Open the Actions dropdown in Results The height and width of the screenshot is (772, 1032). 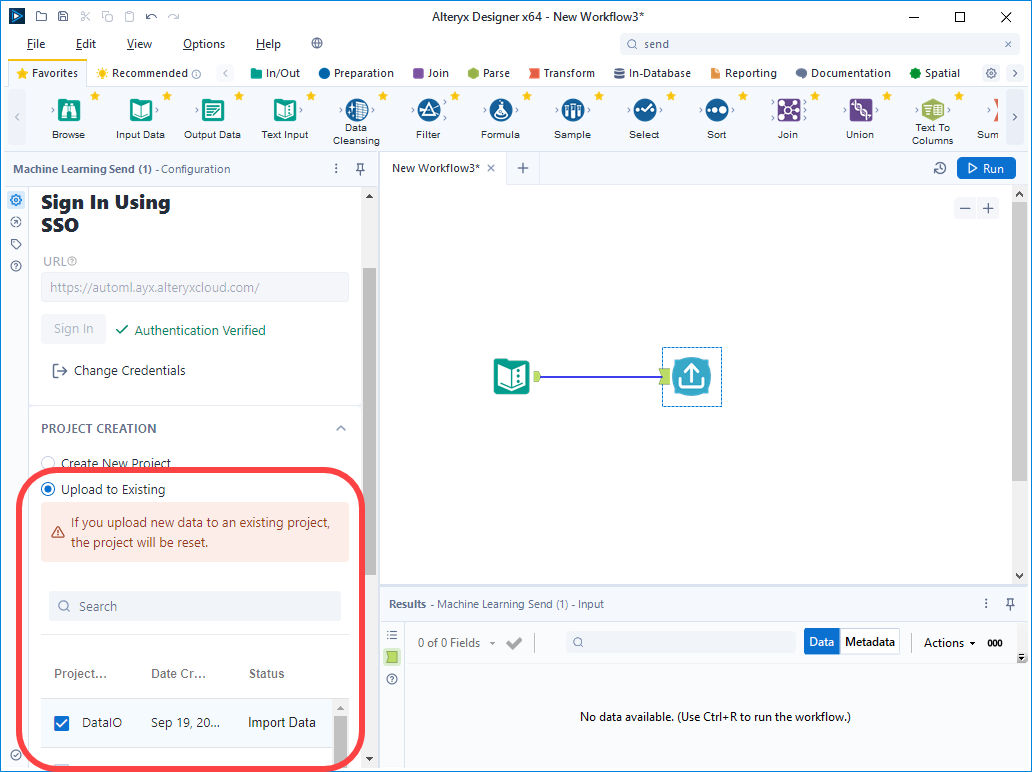(949, 643)
